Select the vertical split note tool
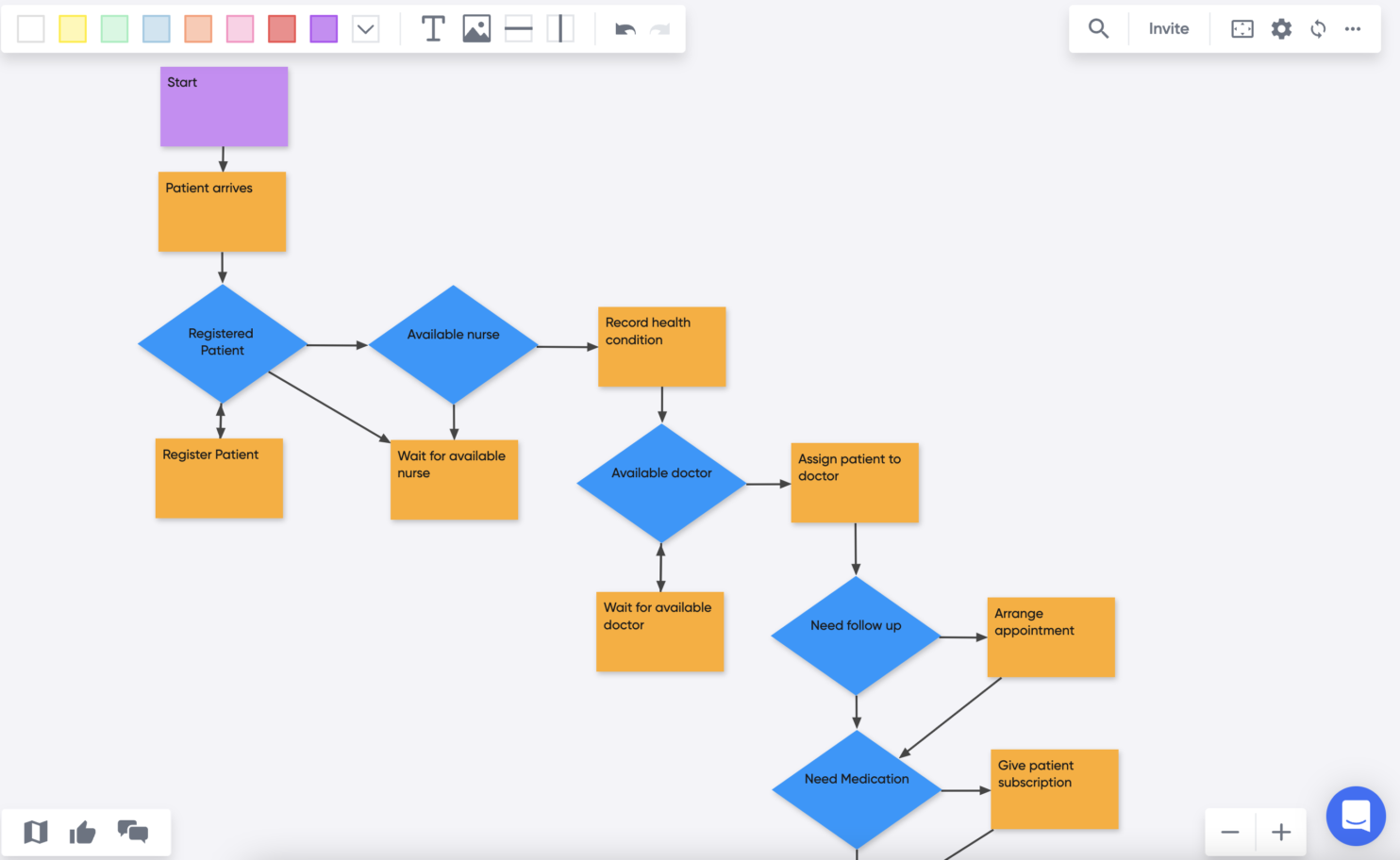 [x=560, y=28]
